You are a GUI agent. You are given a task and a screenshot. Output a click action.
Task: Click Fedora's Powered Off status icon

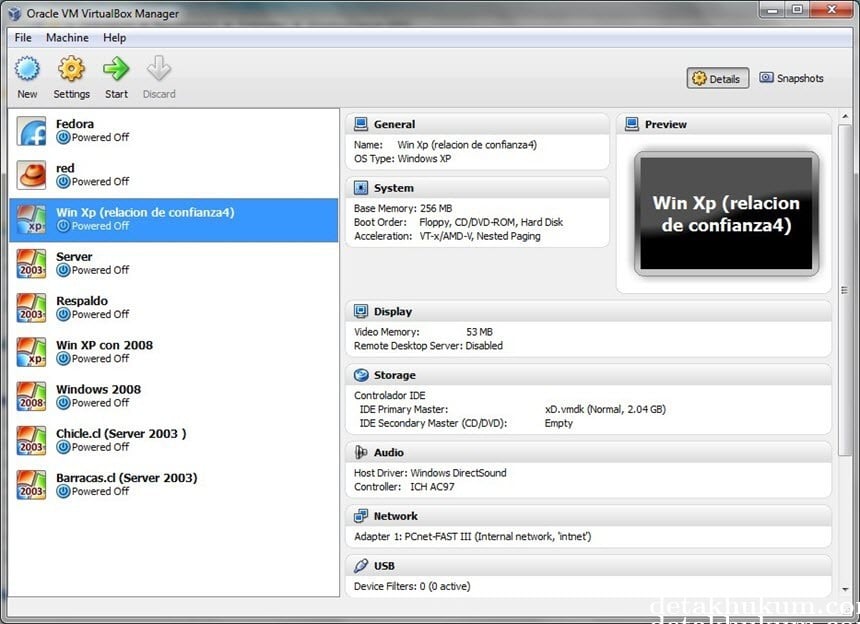coord(64,138)
